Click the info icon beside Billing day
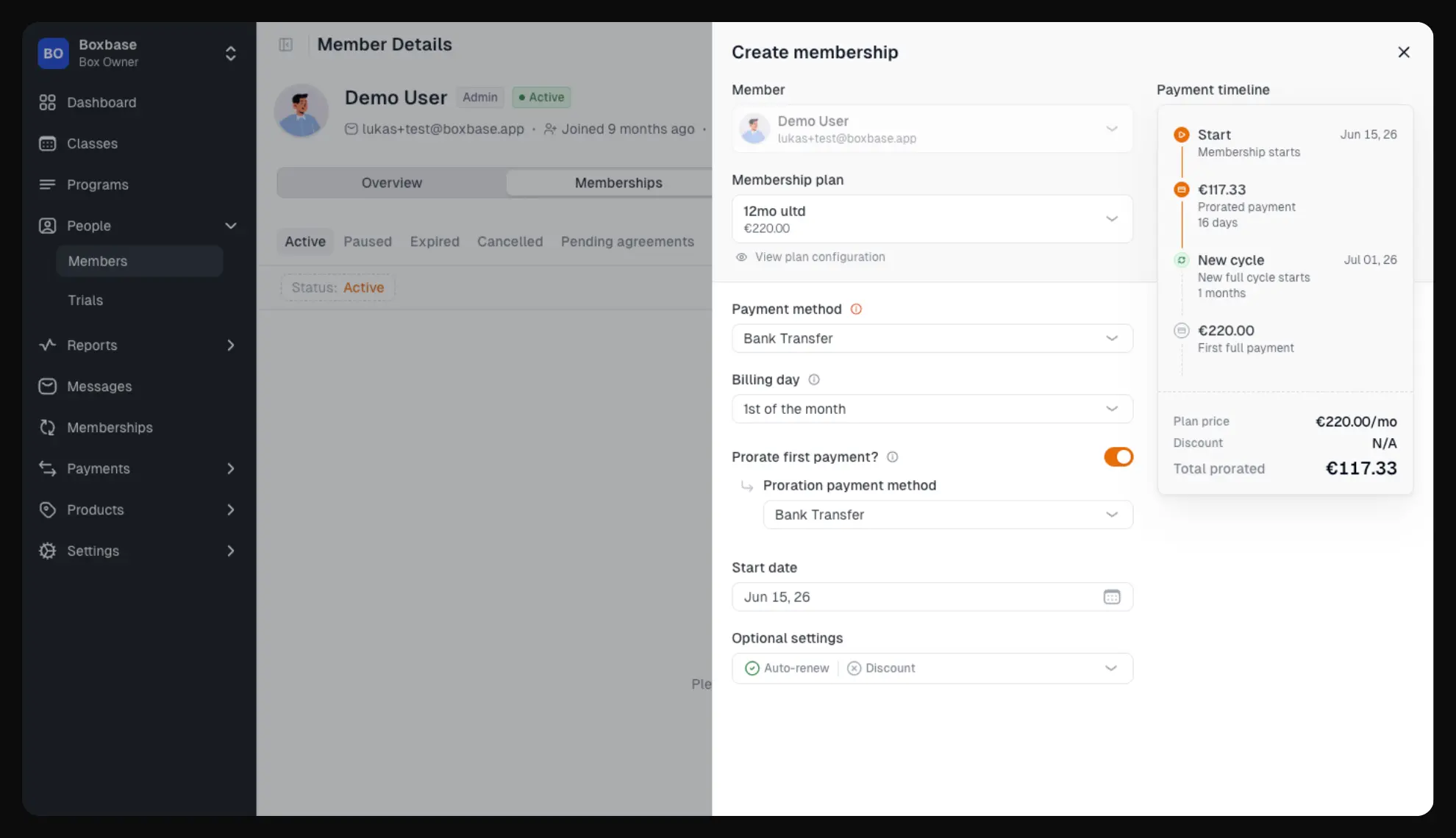1456x838 pixels. 814,379
